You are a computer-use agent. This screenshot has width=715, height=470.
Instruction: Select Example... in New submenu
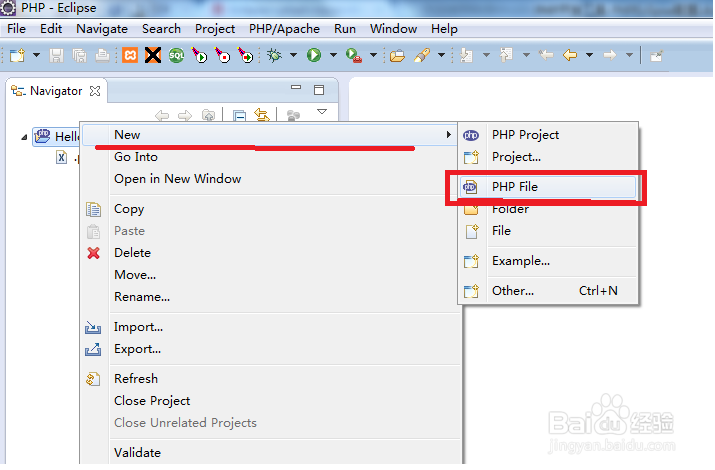tap(521, 261)
